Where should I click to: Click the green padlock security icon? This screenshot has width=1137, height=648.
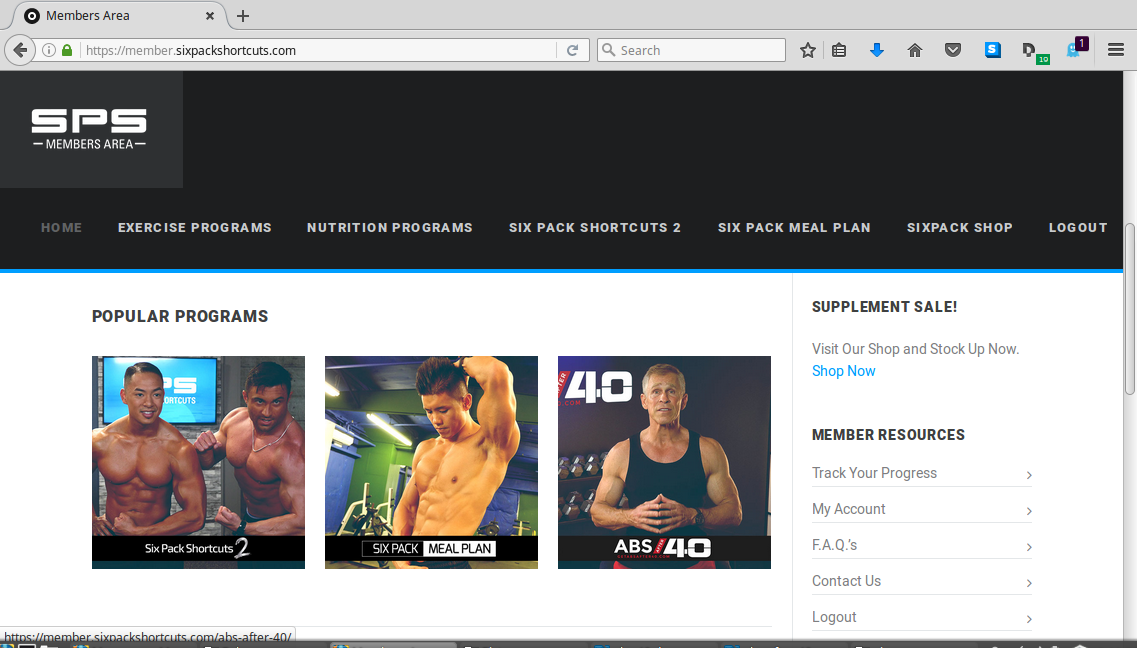(67, 50)
